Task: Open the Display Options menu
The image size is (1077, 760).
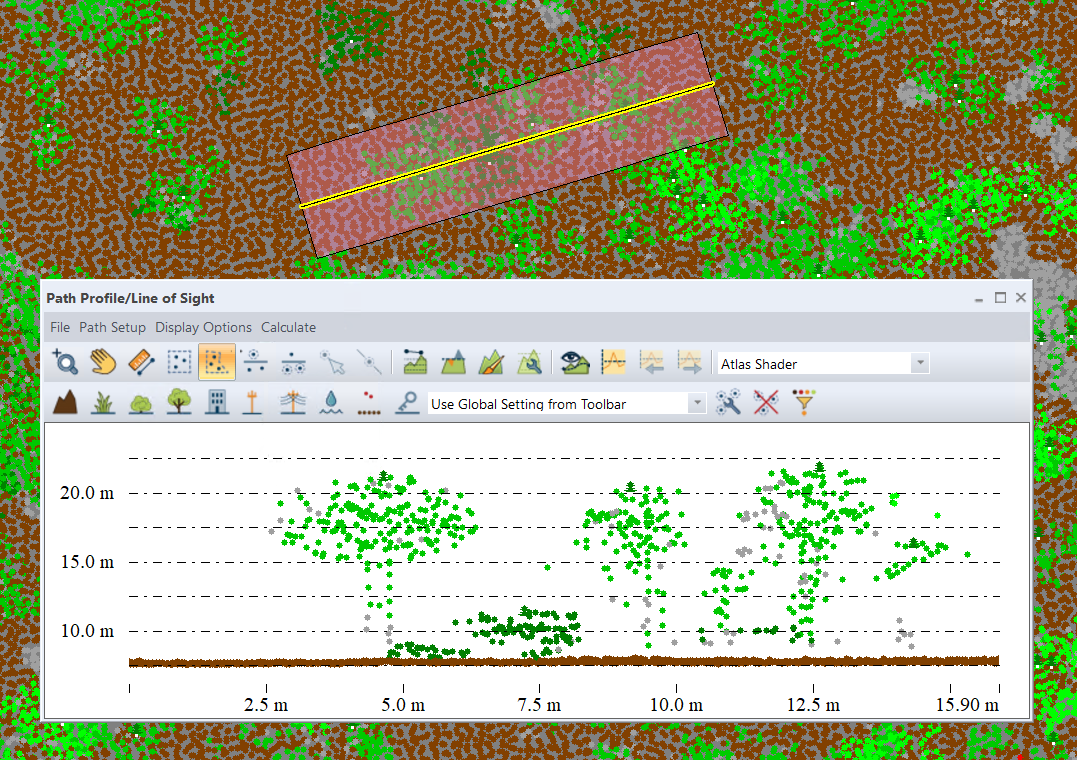Action: tap(203, 327)
